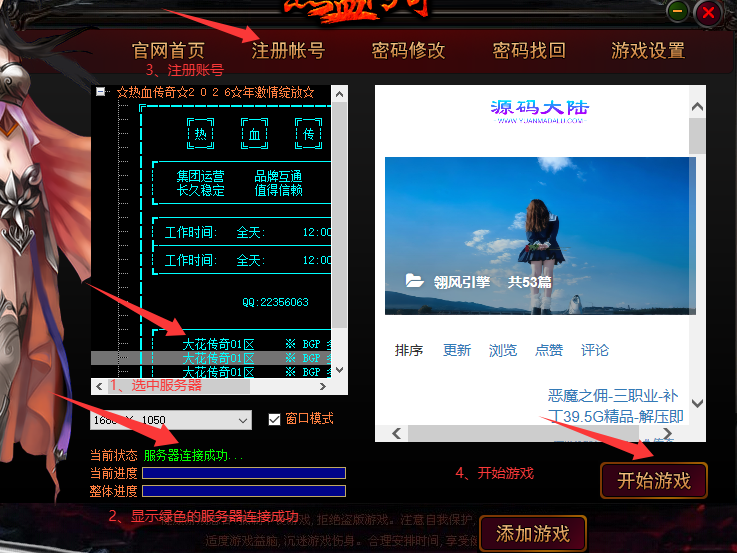Collapse the 热血传奇 server tree root node

point(100,92)
